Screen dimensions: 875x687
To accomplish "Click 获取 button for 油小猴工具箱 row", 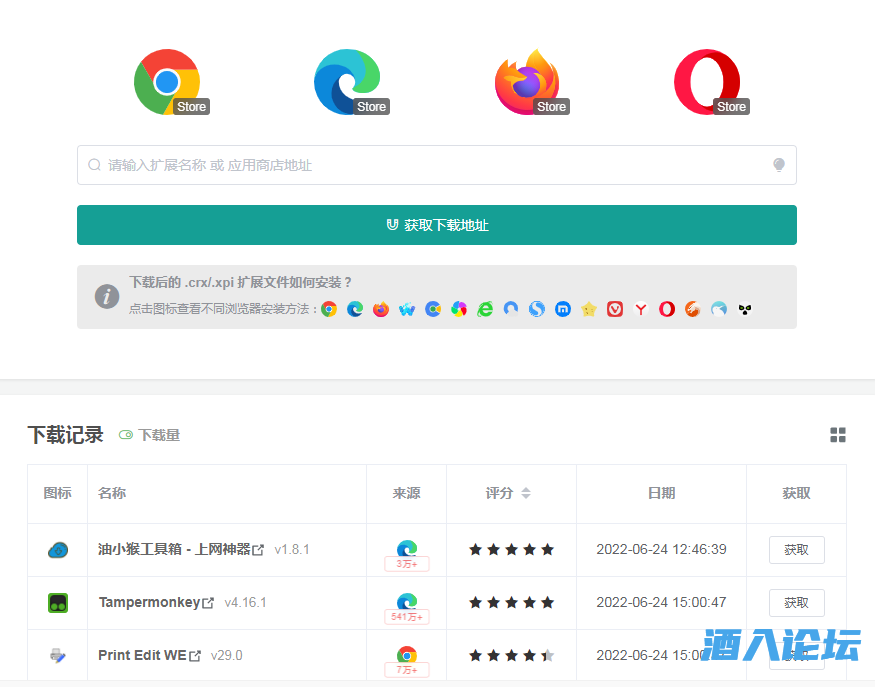I will pos(796,550).
